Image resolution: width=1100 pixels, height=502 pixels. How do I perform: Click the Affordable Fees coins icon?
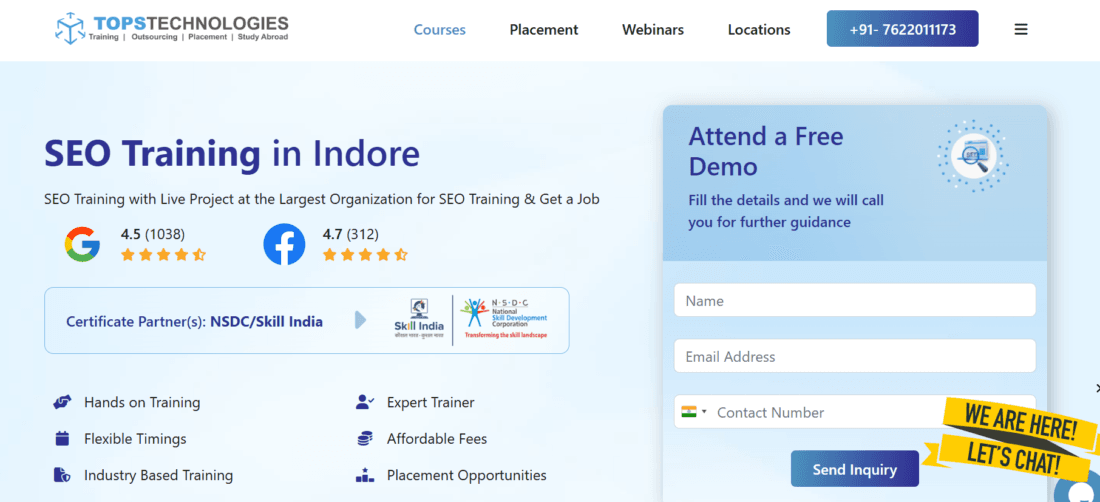click(x=365, y=439)
